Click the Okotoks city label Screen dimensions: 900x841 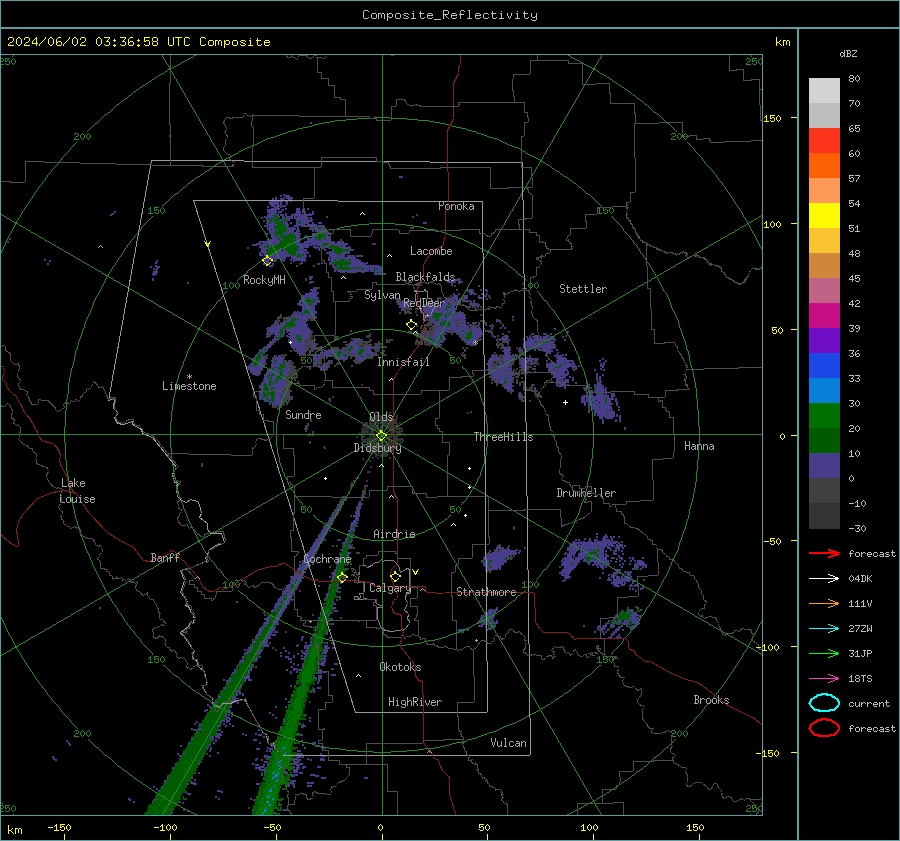pos(401,667)
